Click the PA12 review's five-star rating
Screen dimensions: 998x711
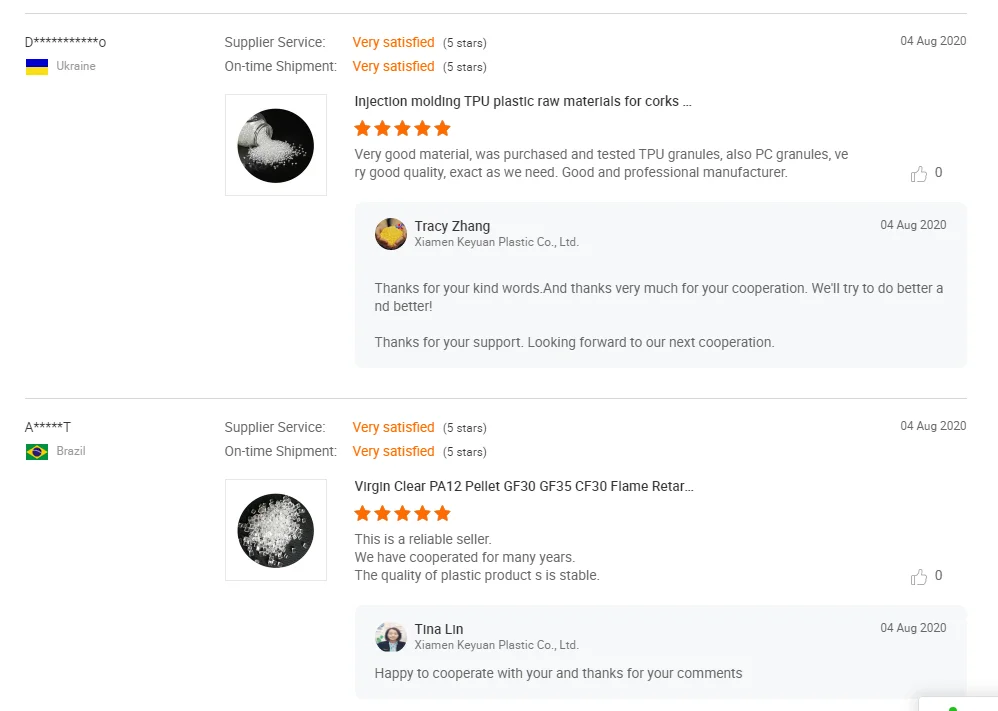coord(402,514)
